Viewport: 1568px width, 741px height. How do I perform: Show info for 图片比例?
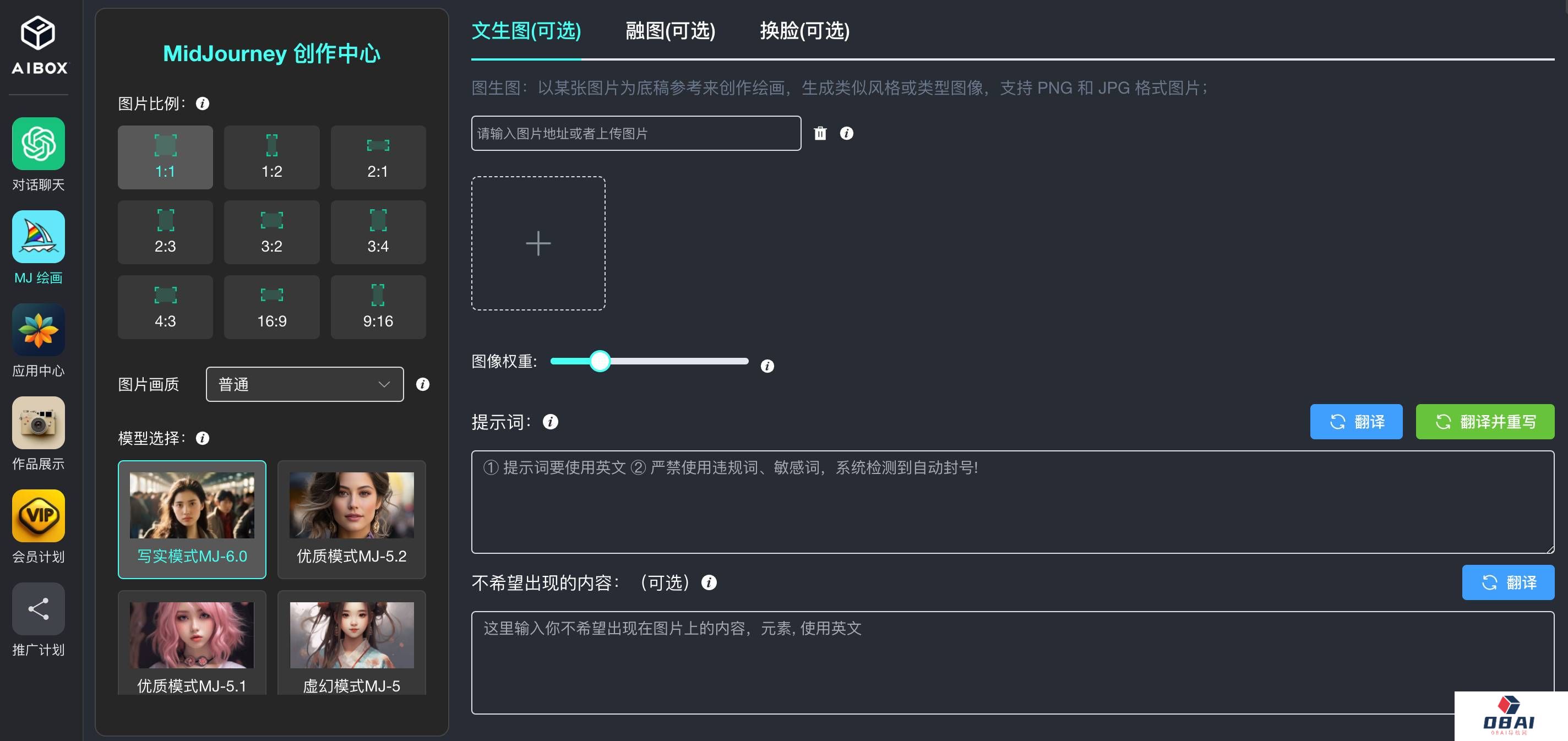coord(203,103)
